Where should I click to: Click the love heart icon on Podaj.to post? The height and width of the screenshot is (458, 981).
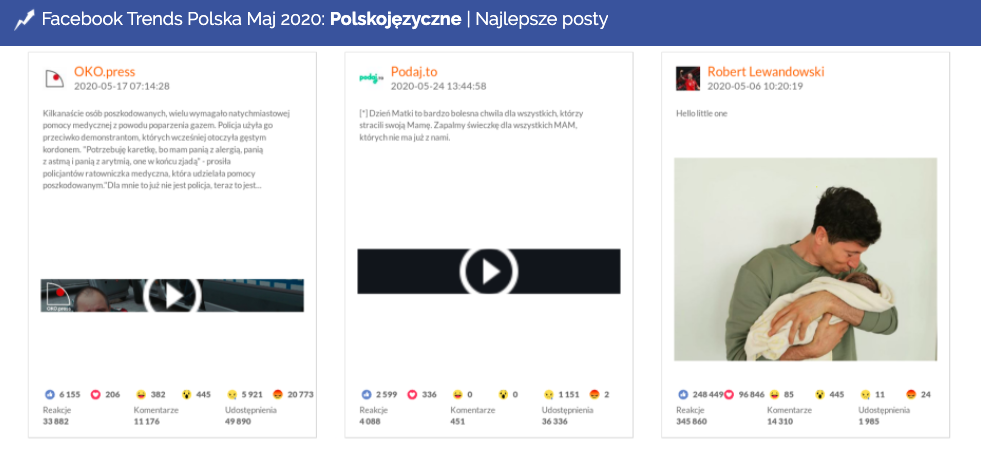pos(412,394)
